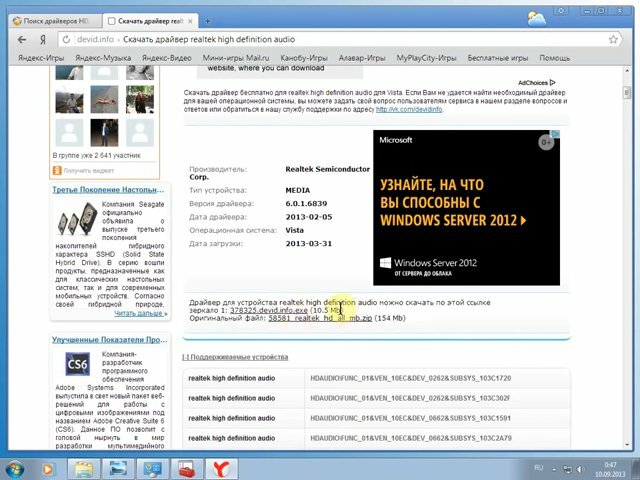The height and width of the screenshot is (480, 640).
Task: Go back with the browser back arrow
Action: [22, 40]
